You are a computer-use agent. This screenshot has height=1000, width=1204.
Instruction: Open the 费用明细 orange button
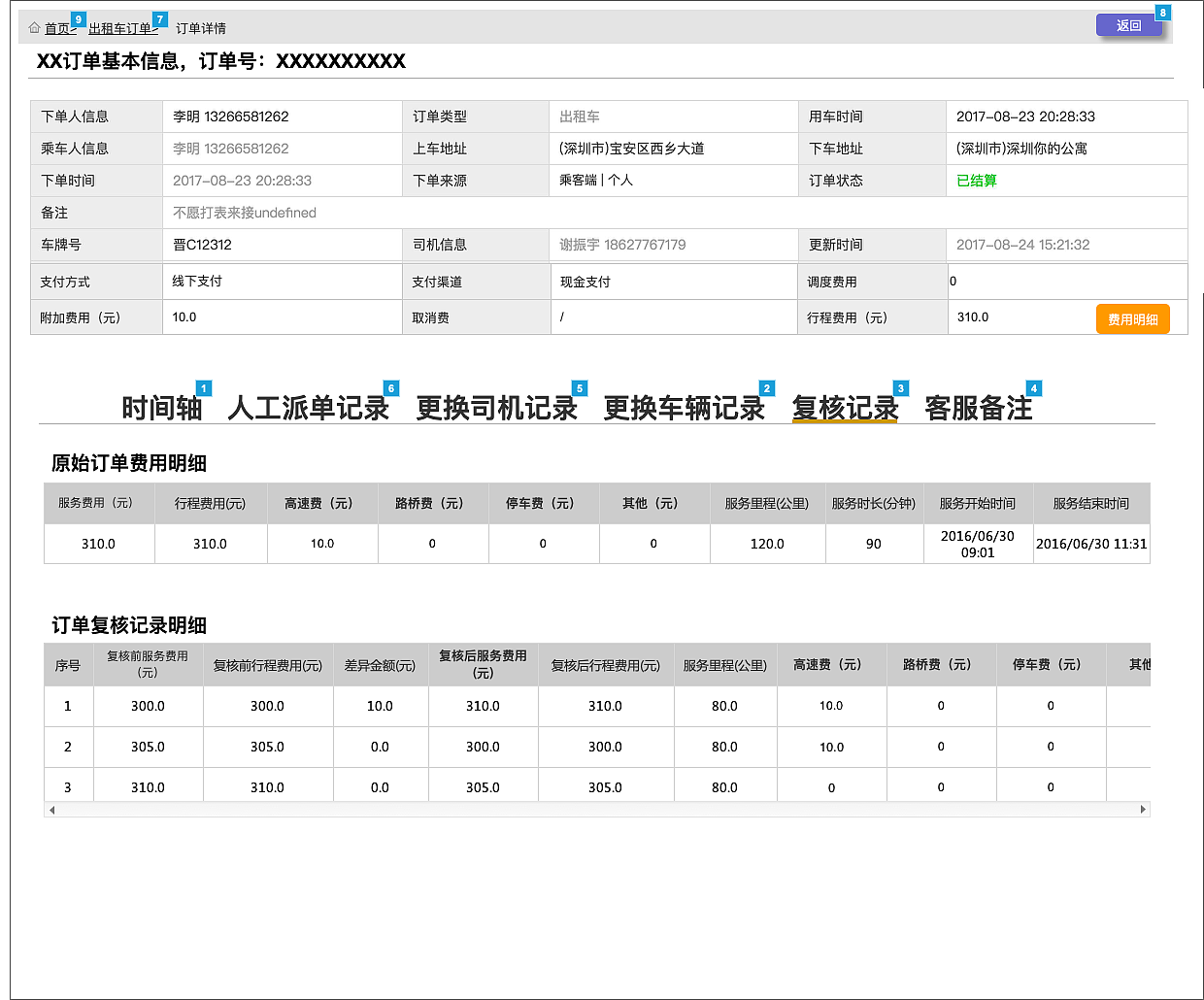[1133, 319]
